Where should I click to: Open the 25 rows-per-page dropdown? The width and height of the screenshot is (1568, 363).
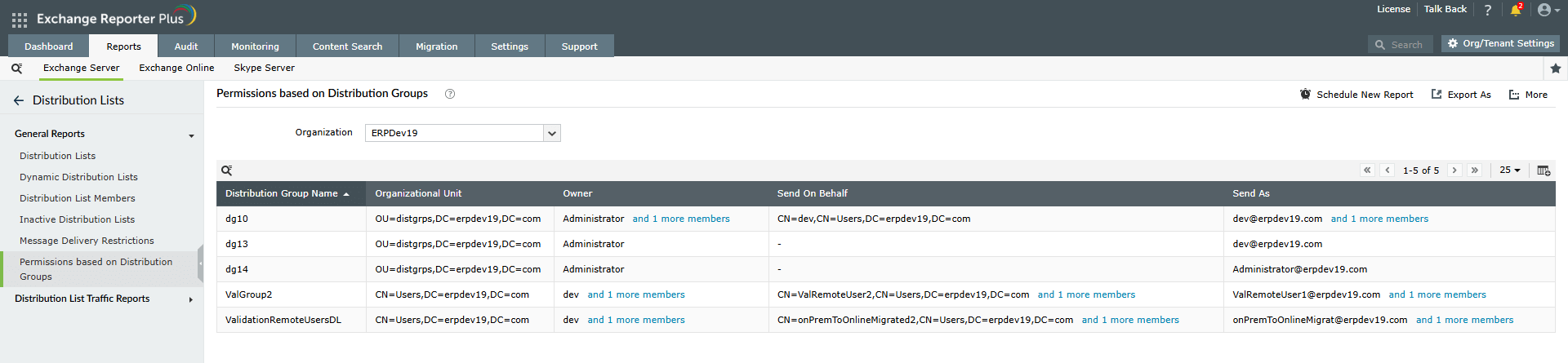1510,170
